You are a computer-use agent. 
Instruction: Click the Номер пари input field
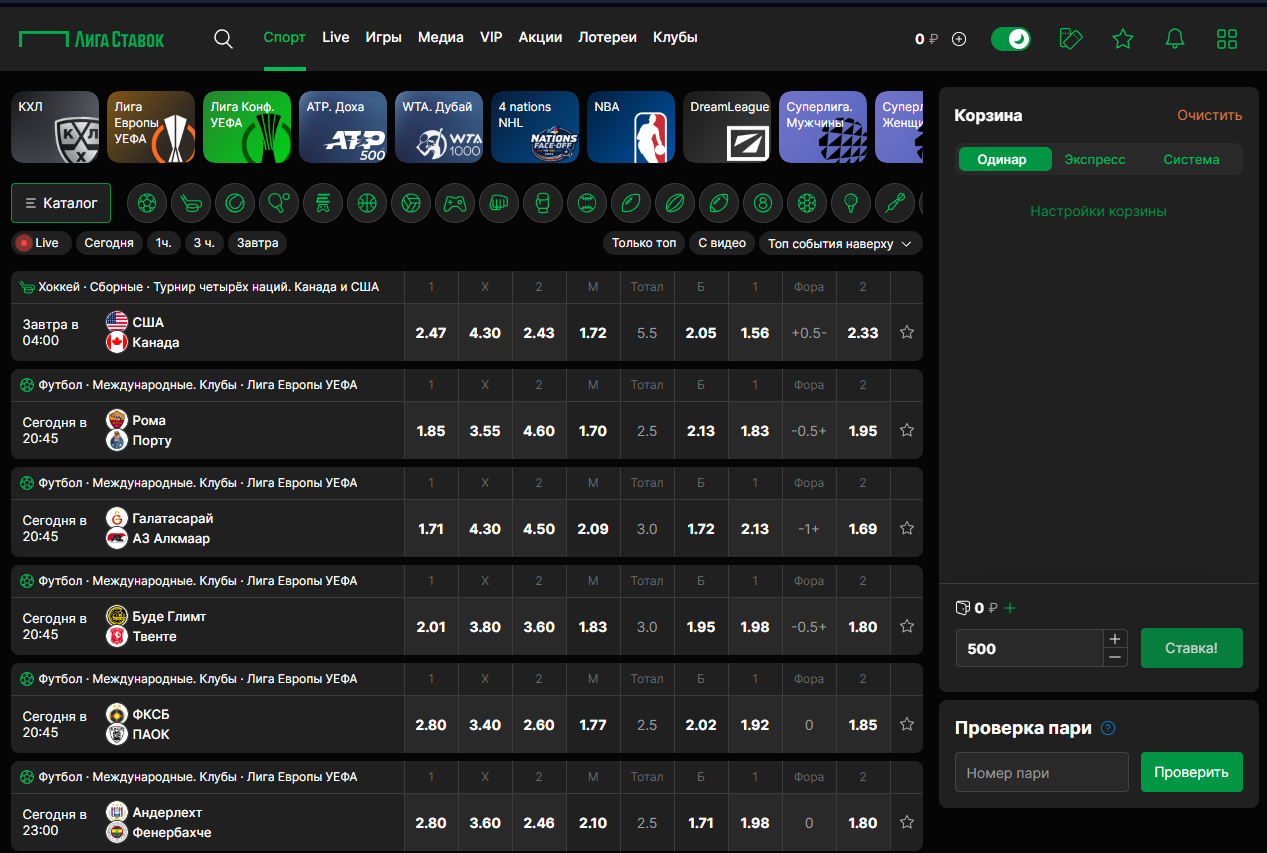(x=1042, y=772)
